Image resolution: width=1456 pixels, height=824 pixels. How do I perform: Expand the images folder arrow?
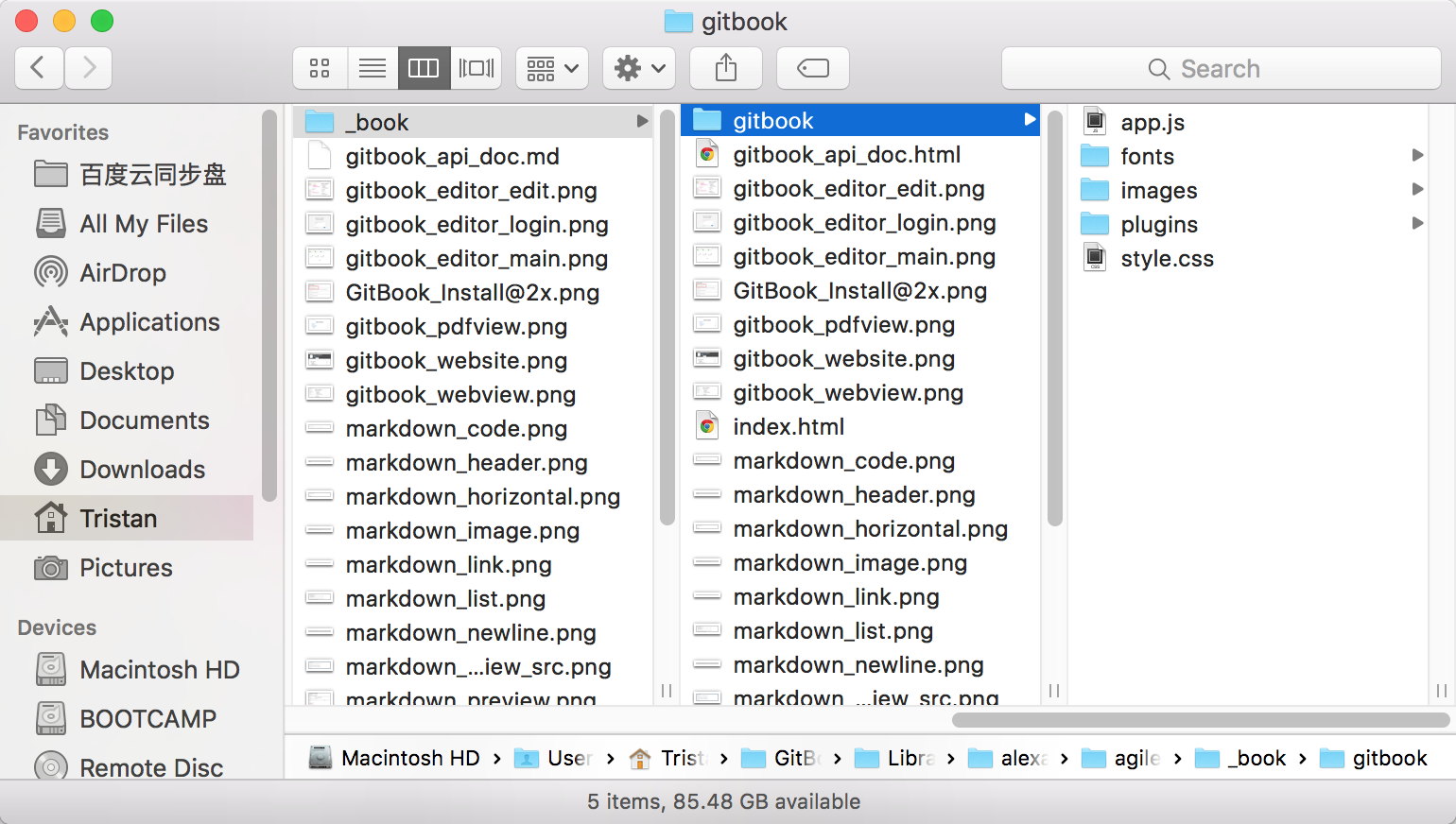pyautogui.click(x=1417, y=189)
